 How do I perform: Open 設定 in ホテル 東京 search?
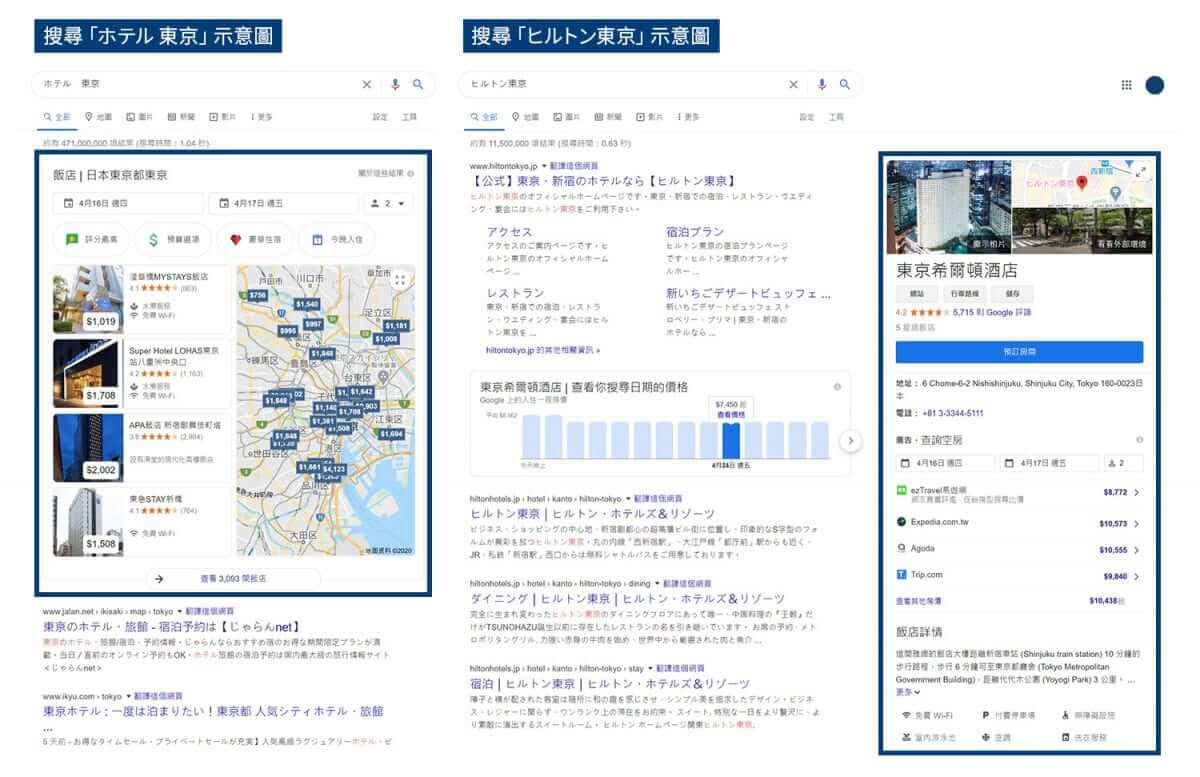click(x=380, y=117)
